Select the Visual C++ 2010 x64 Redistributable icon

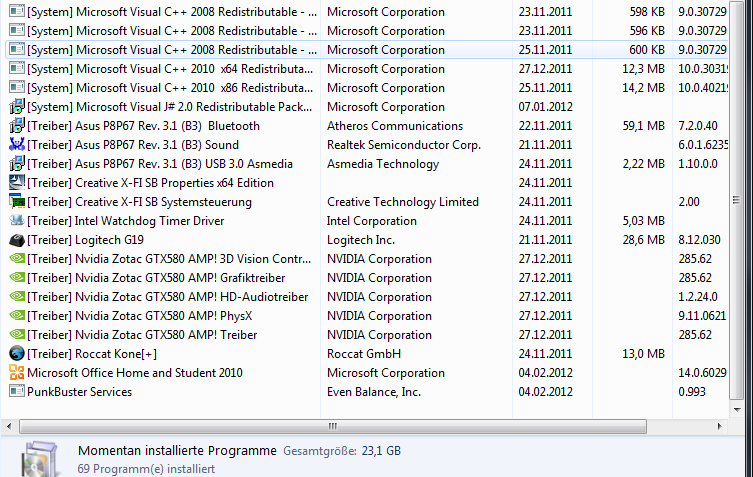17,69
